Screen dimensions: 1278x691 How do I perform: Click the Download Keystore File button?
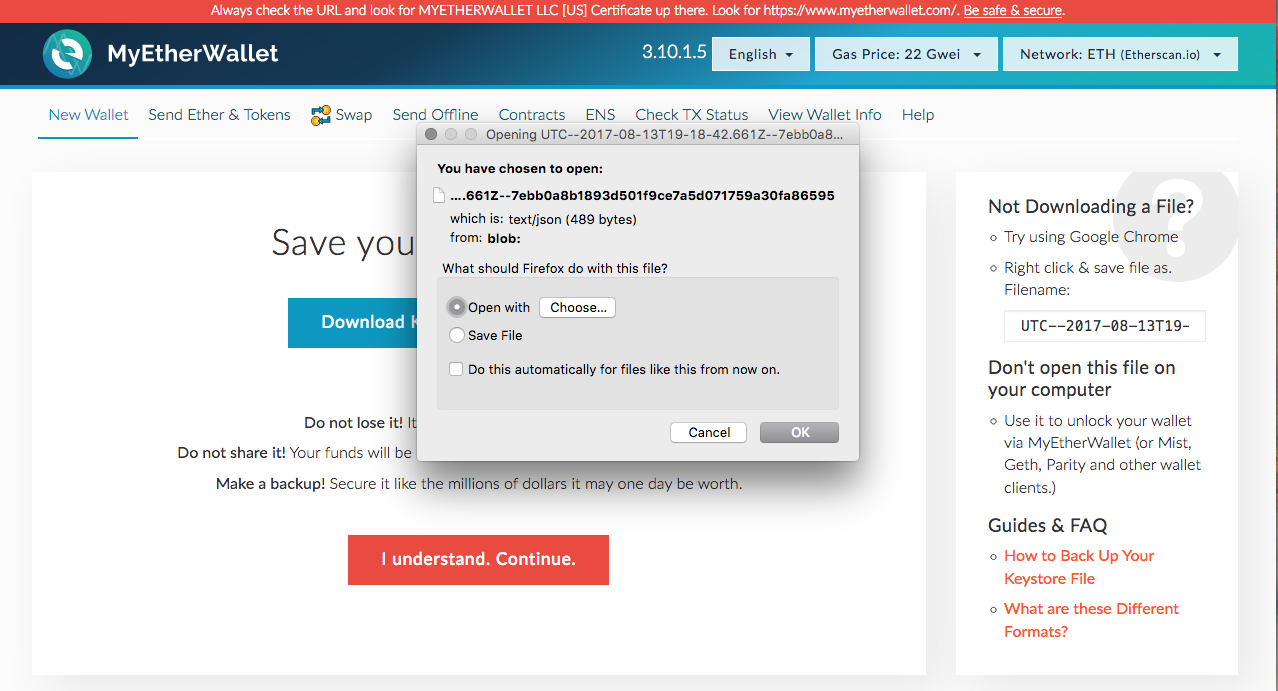(352, 322)
